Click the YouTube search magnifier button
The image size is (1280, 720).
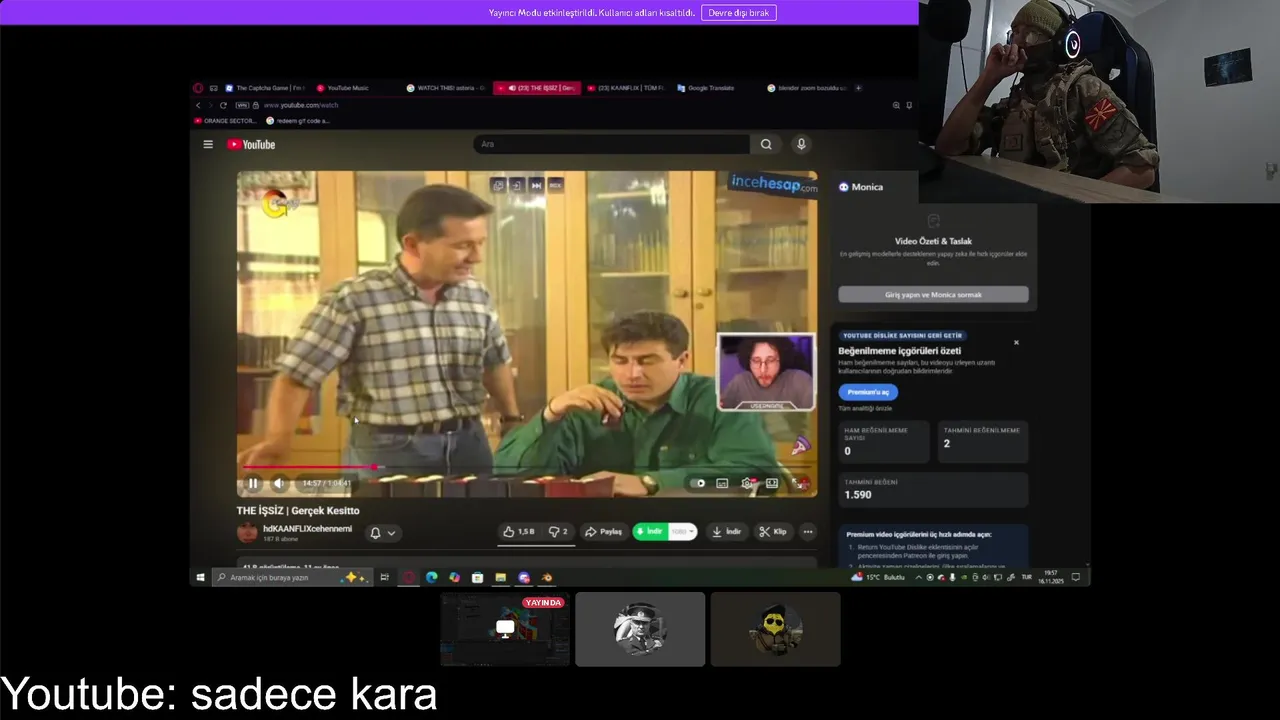[x=766, y=144]
